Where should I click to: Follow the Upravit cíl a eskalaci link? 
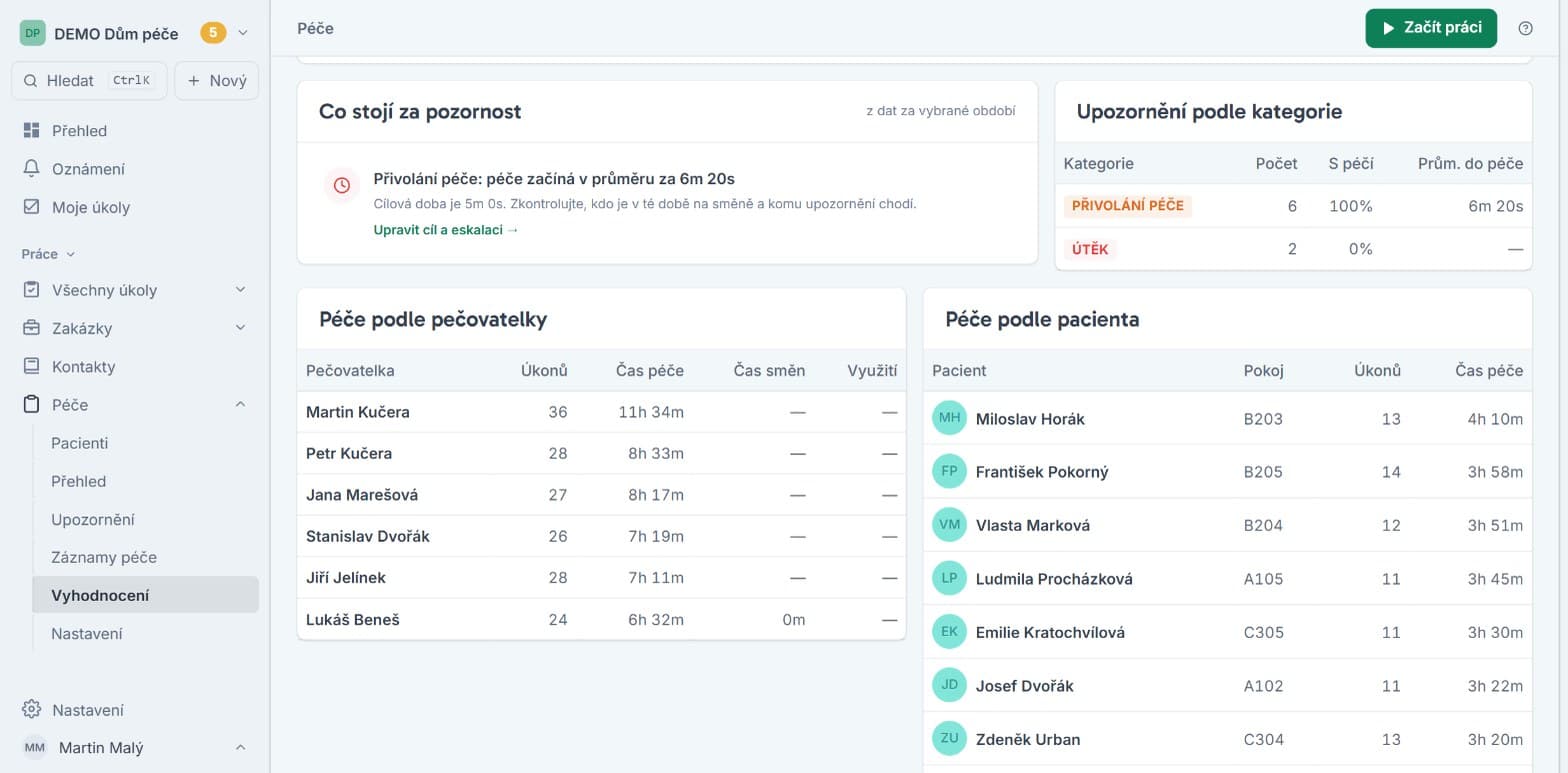point(446,230)
